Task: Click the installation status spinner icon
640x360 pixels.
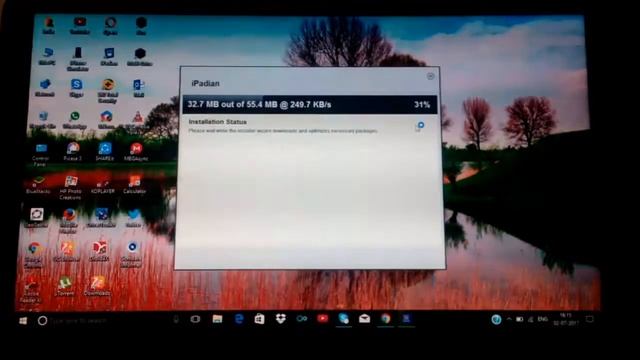Action: [x=420, y=126]
